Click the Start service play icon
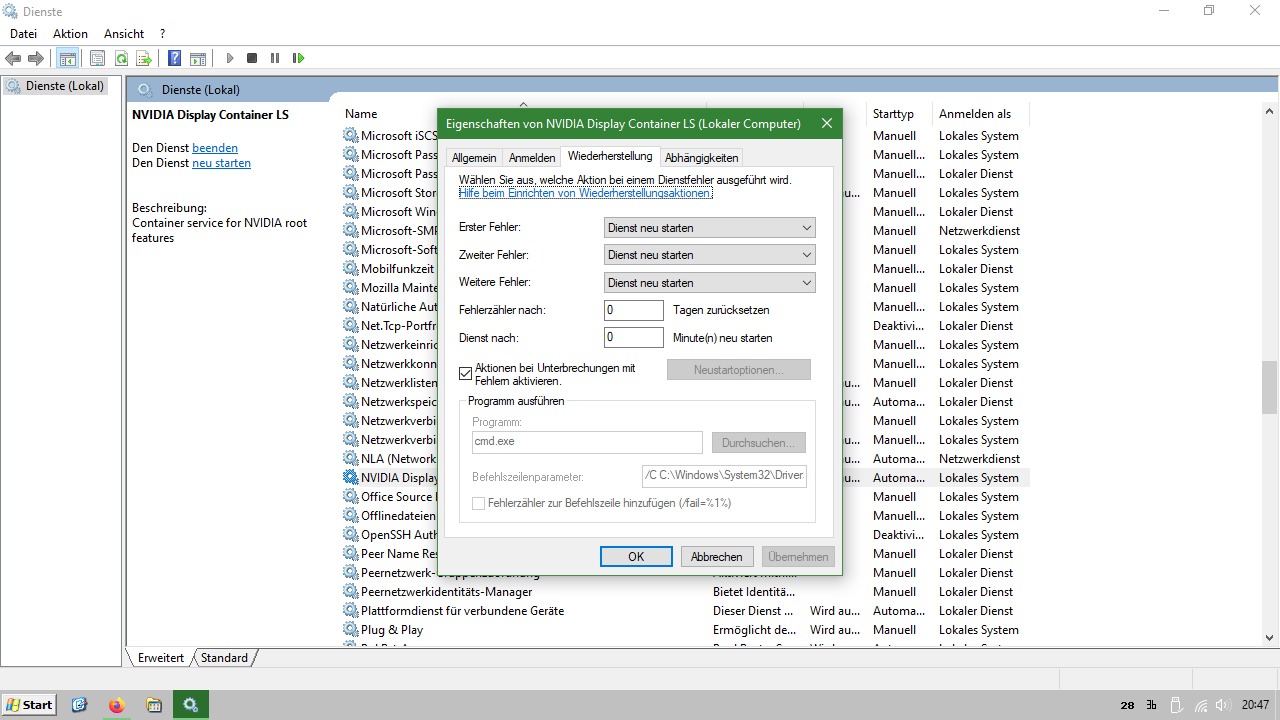1280x720 pixels. click(x=229, y=59)
